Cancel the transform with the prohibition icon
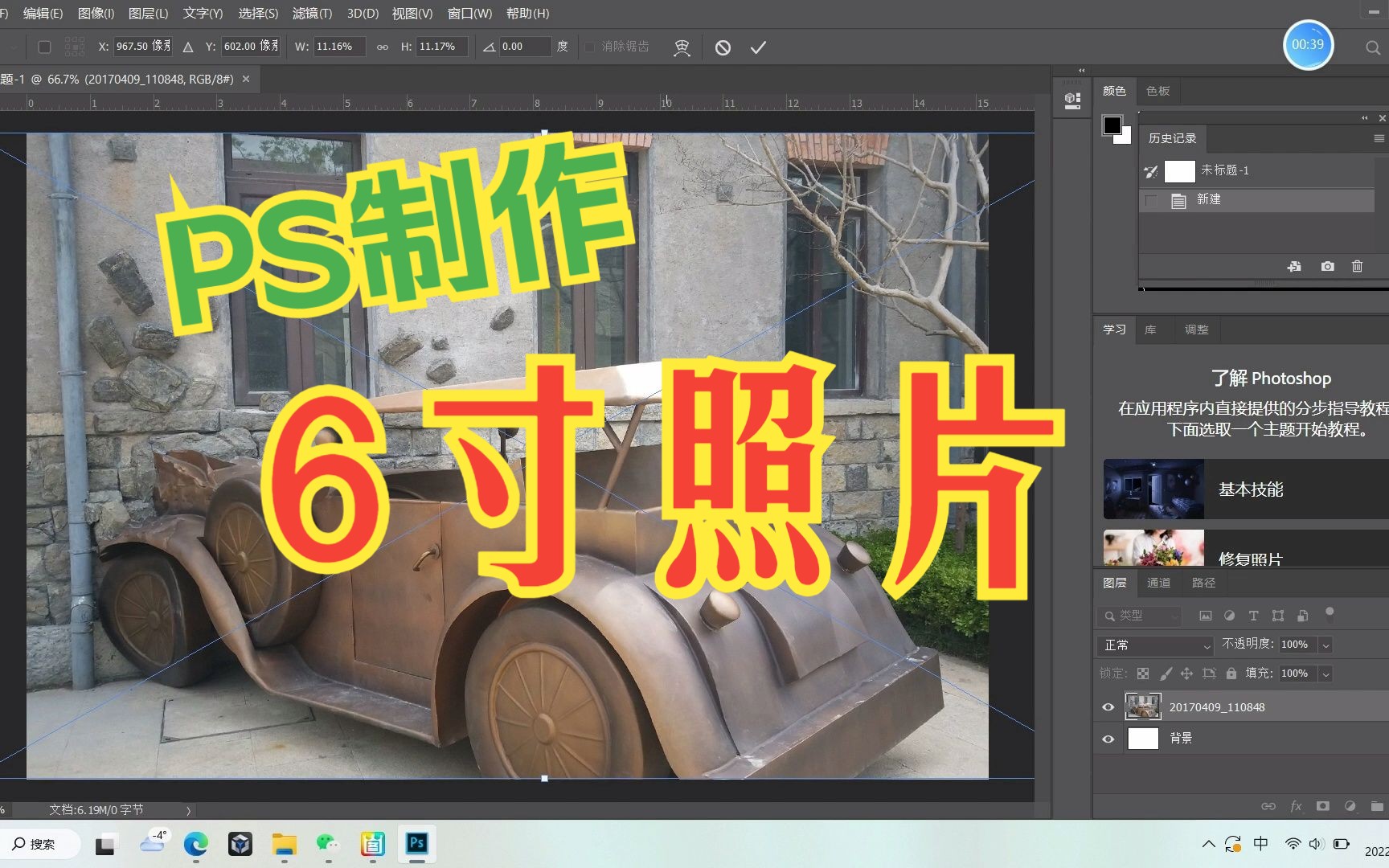 (x=723, y=47)
